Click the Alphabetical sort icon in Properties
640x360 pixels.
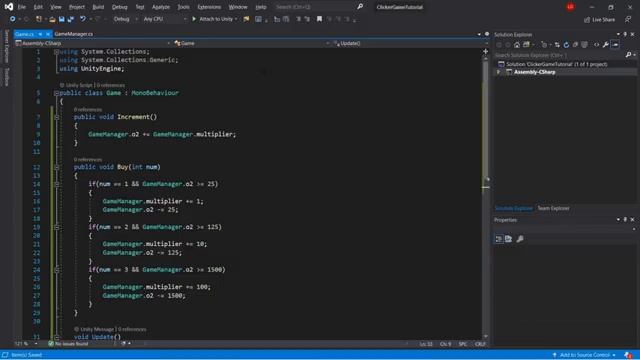tap(509, 239)
